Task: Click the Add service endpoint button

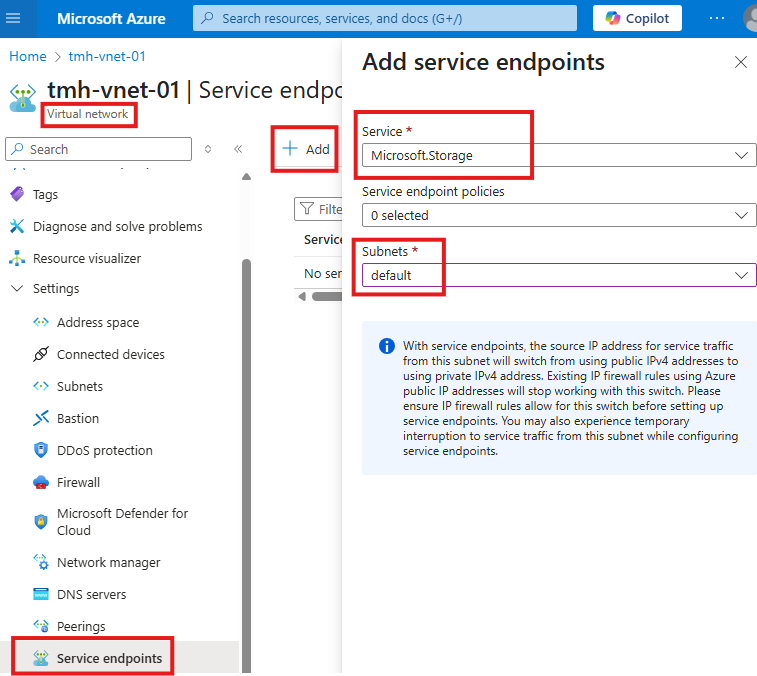Action: point(306,149)
